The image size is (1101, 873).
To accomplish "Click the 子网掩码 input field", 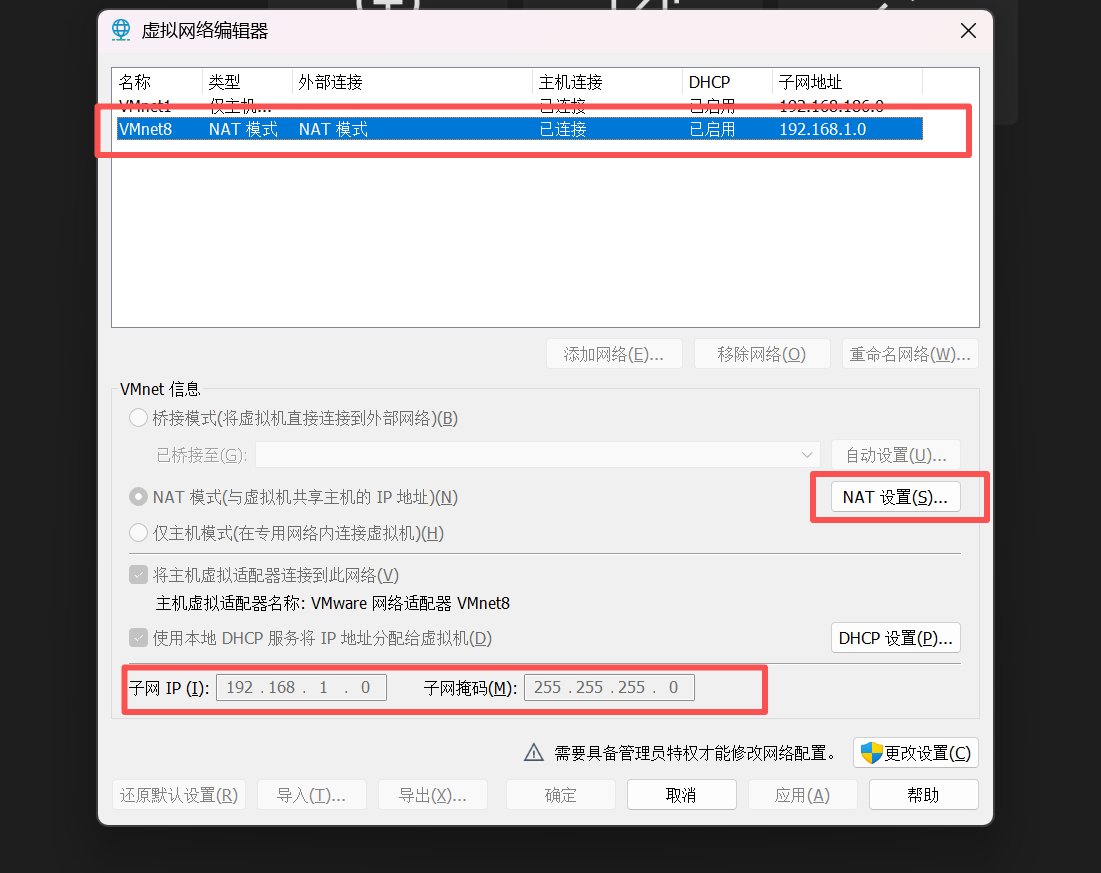I will pos(609,688).
